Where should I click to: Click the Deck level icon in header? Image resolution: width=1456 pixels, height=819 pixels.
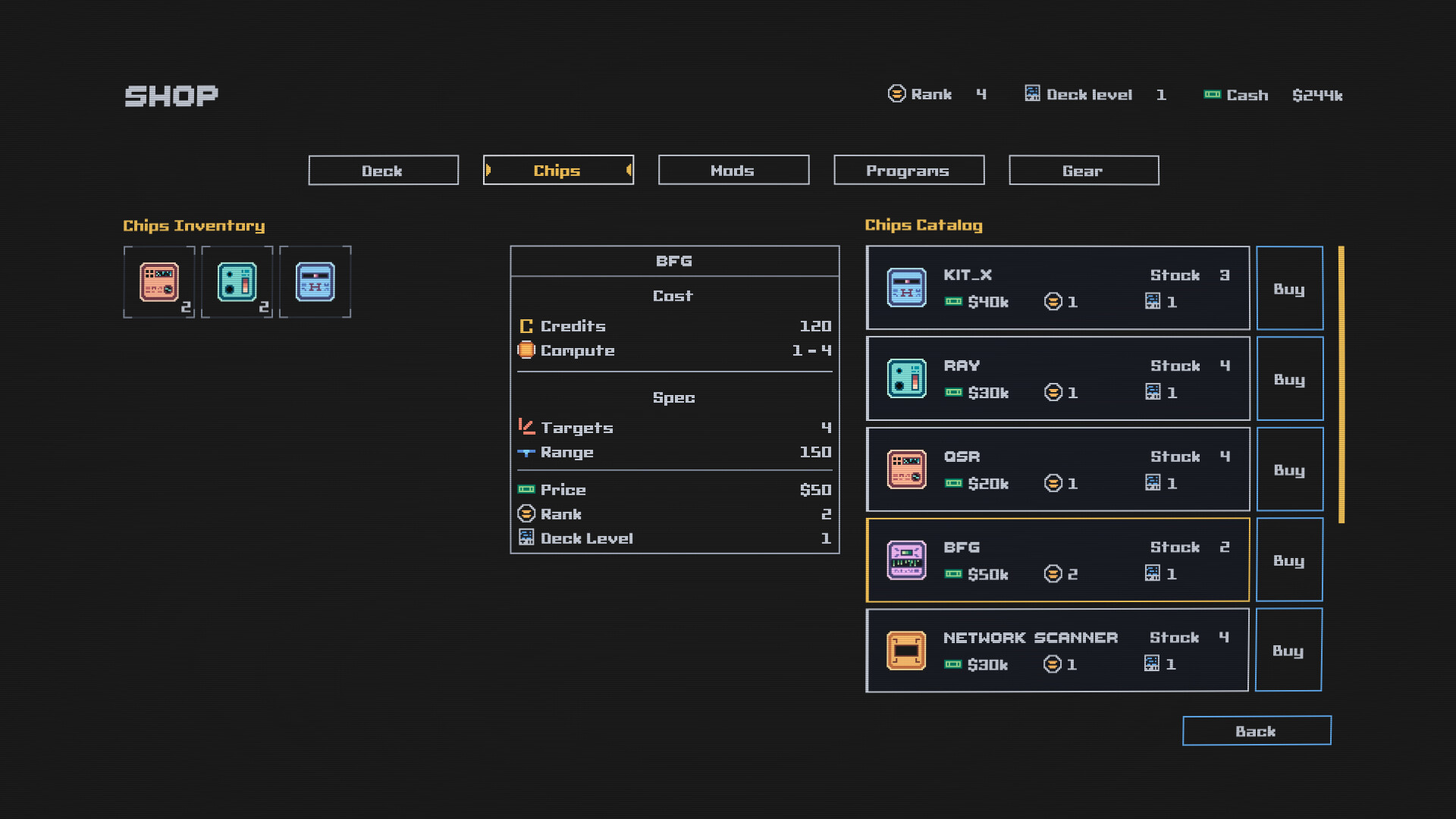click(1032, 94)
